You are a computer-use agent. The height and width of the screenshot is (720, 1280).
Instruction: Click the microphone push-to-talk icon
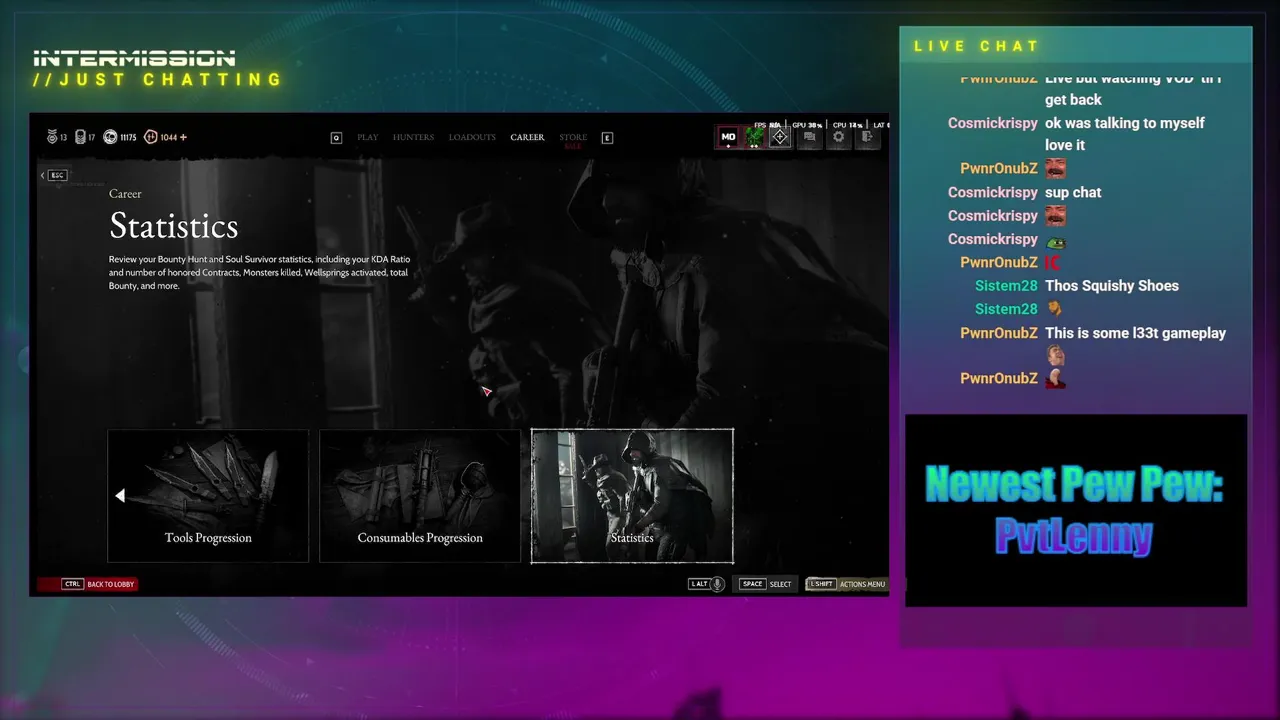click(x=717, y=584)
